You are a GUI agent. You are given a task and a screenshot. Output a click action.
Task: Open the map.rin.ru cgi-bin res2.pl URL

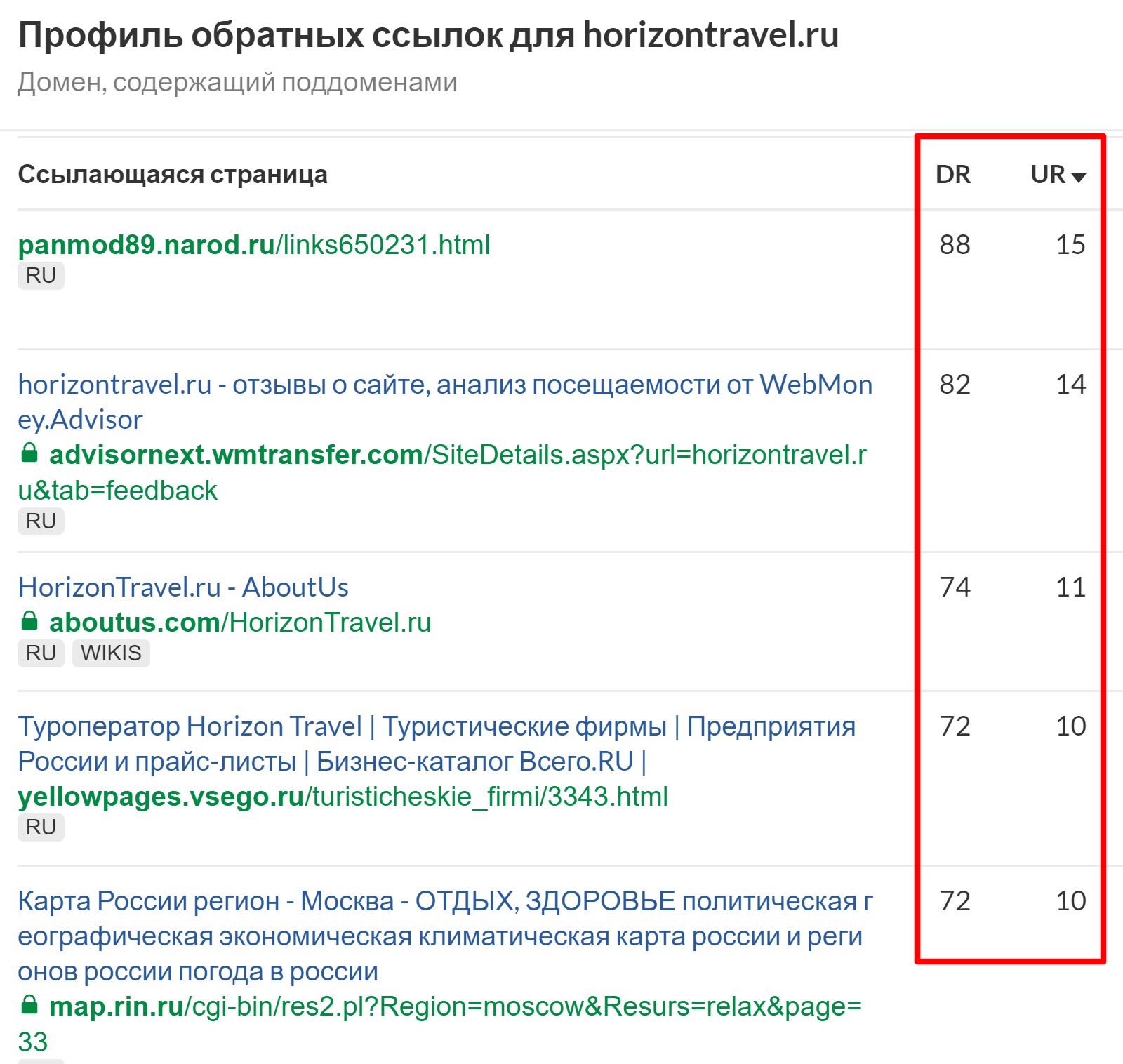(x=439, y=1024)
